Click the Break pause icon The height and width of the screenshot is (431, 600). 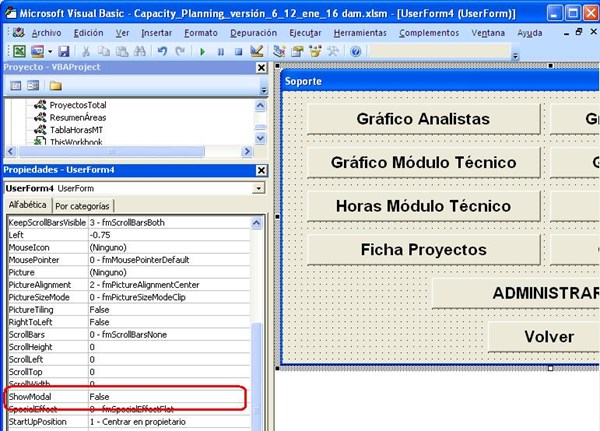pyautogui.click(x=221, y=51)
